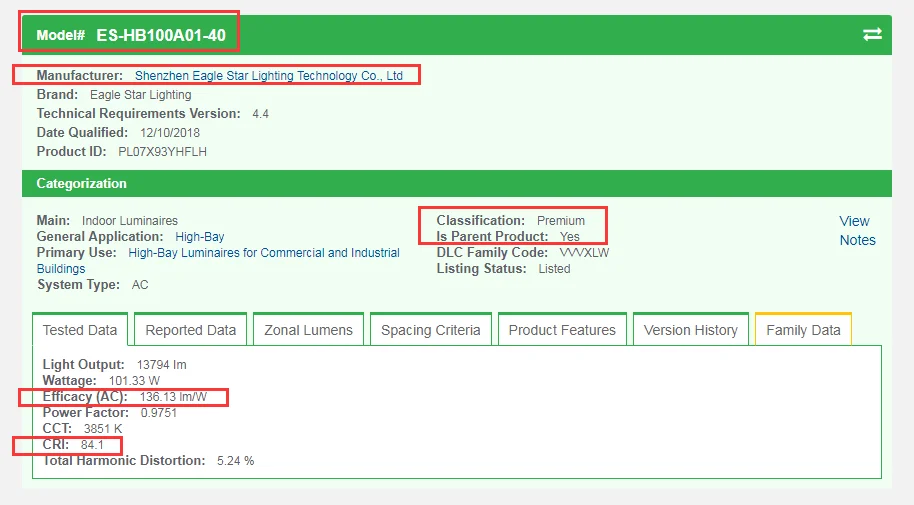Open the Reported Data tab
The height and width of the screenshot is (505, 914).
click(x=191, y=330)
